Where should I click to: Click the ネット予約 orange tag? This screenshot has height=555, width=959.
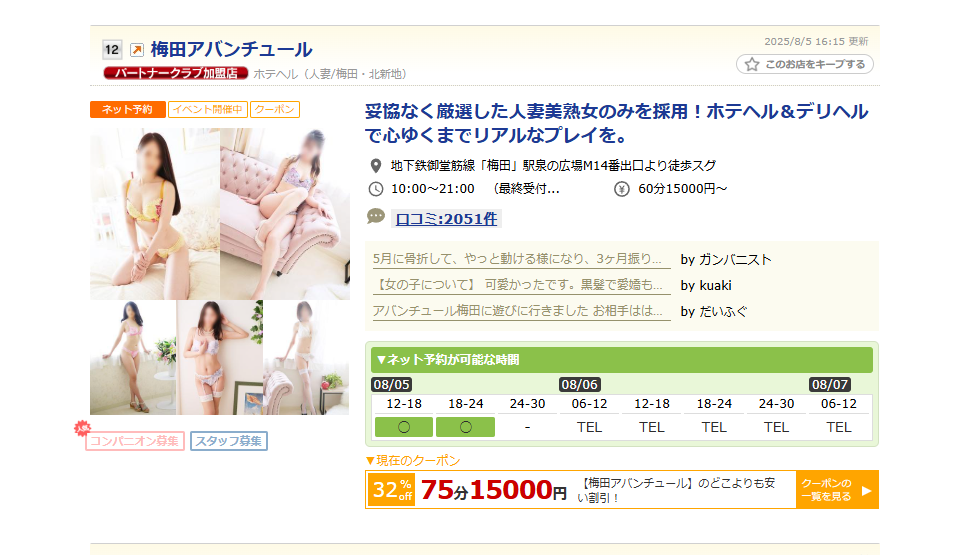pos(127,110)
